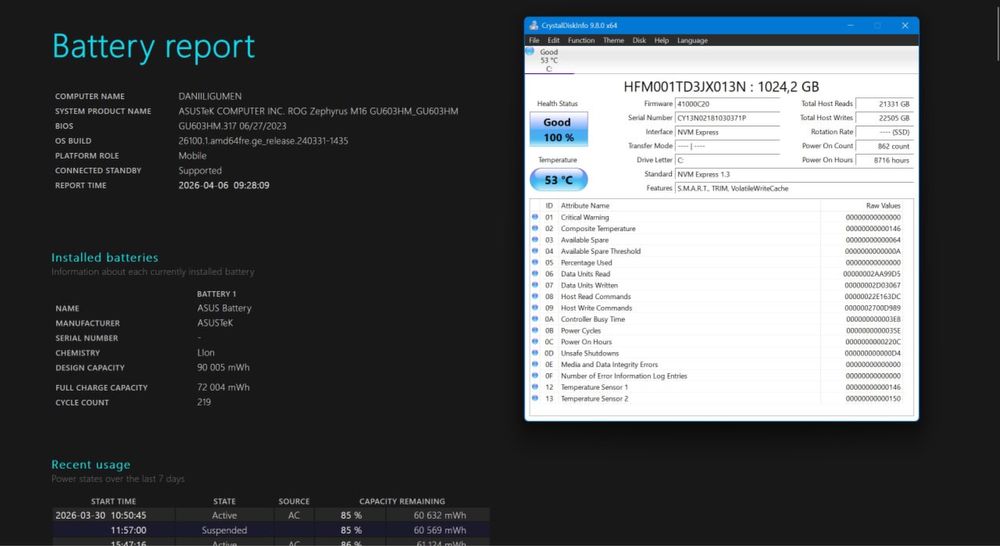Open the Language menu
Screen dimensions: 1000x546
692,40
